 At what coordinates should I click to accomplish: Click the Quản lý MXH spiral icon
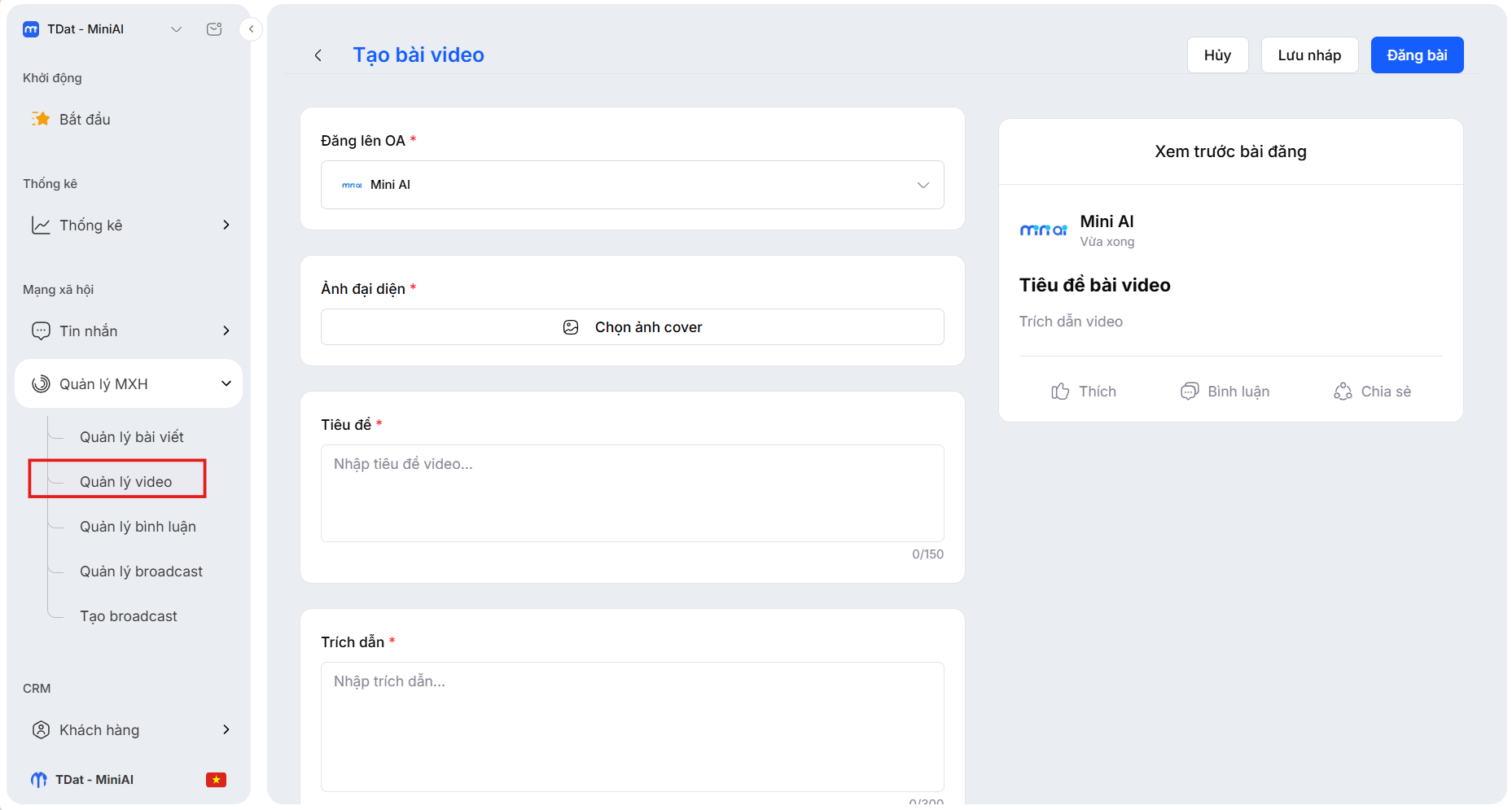pyautogui.click(x=41, y=383)
